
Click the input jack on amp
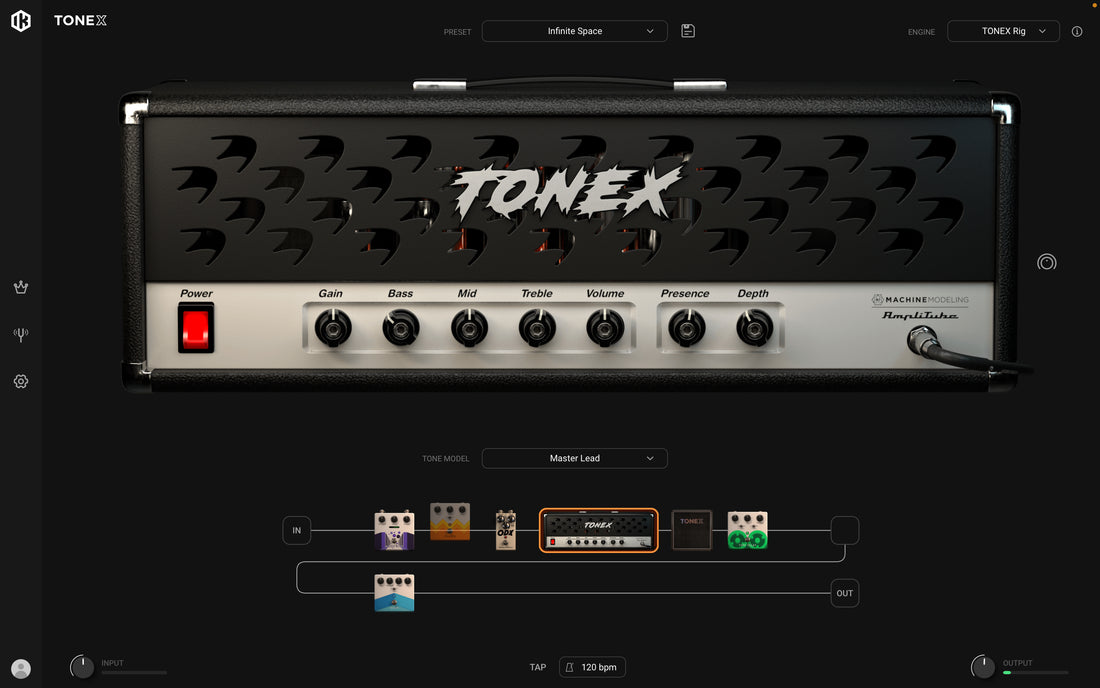tap(923, 341)
